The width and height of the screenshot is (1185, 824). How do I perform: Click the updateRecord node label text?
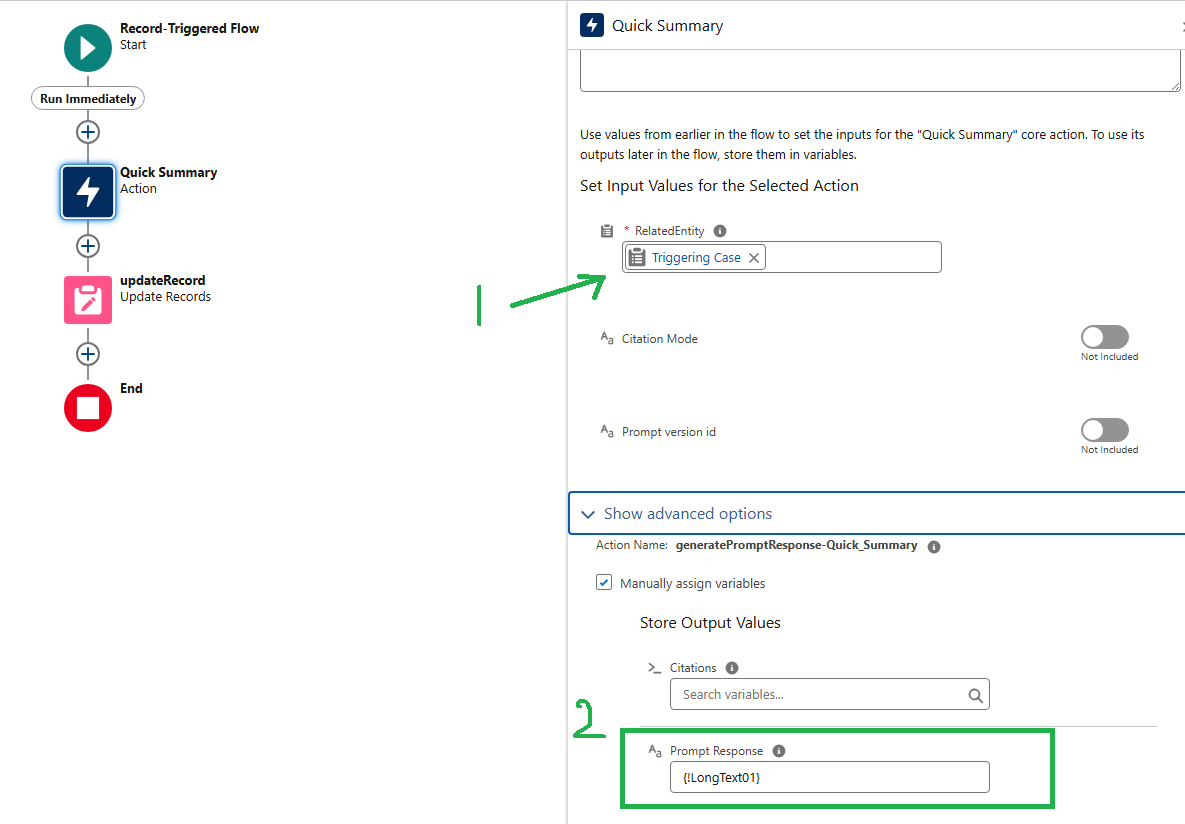[x=162, y=280]
